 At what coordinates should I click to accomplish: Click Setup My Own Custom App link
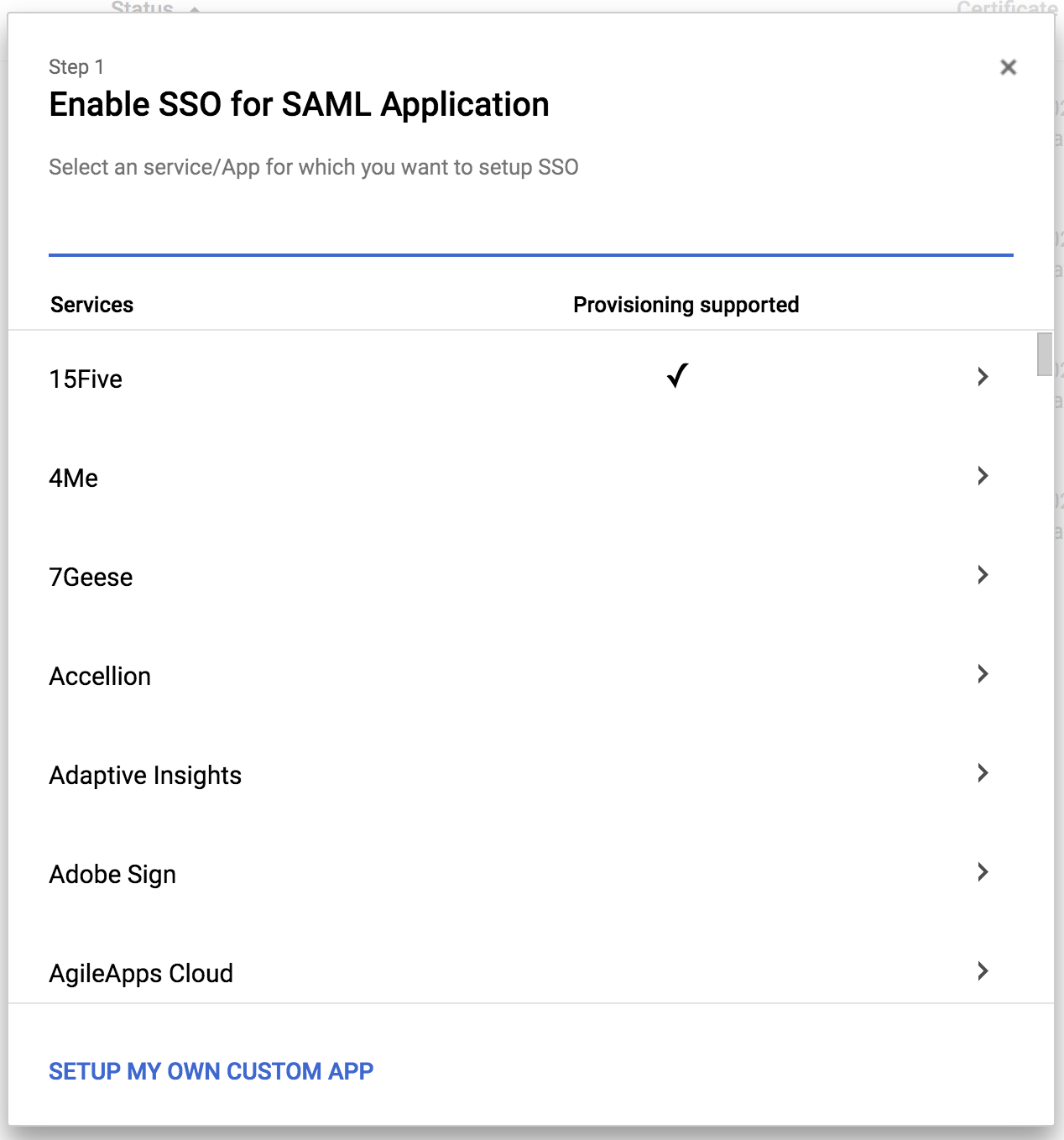point(211,1071)
